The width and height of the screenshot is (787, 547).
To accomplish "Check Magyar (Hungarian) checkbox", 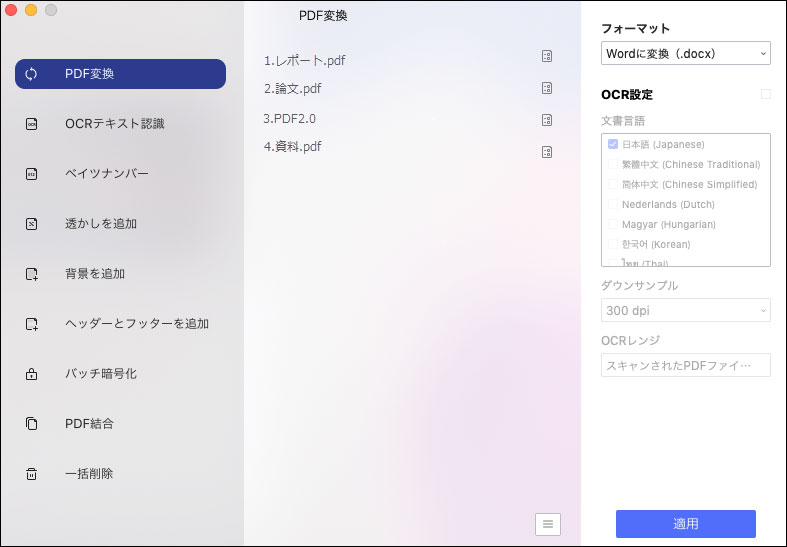I will pos(612,224).
